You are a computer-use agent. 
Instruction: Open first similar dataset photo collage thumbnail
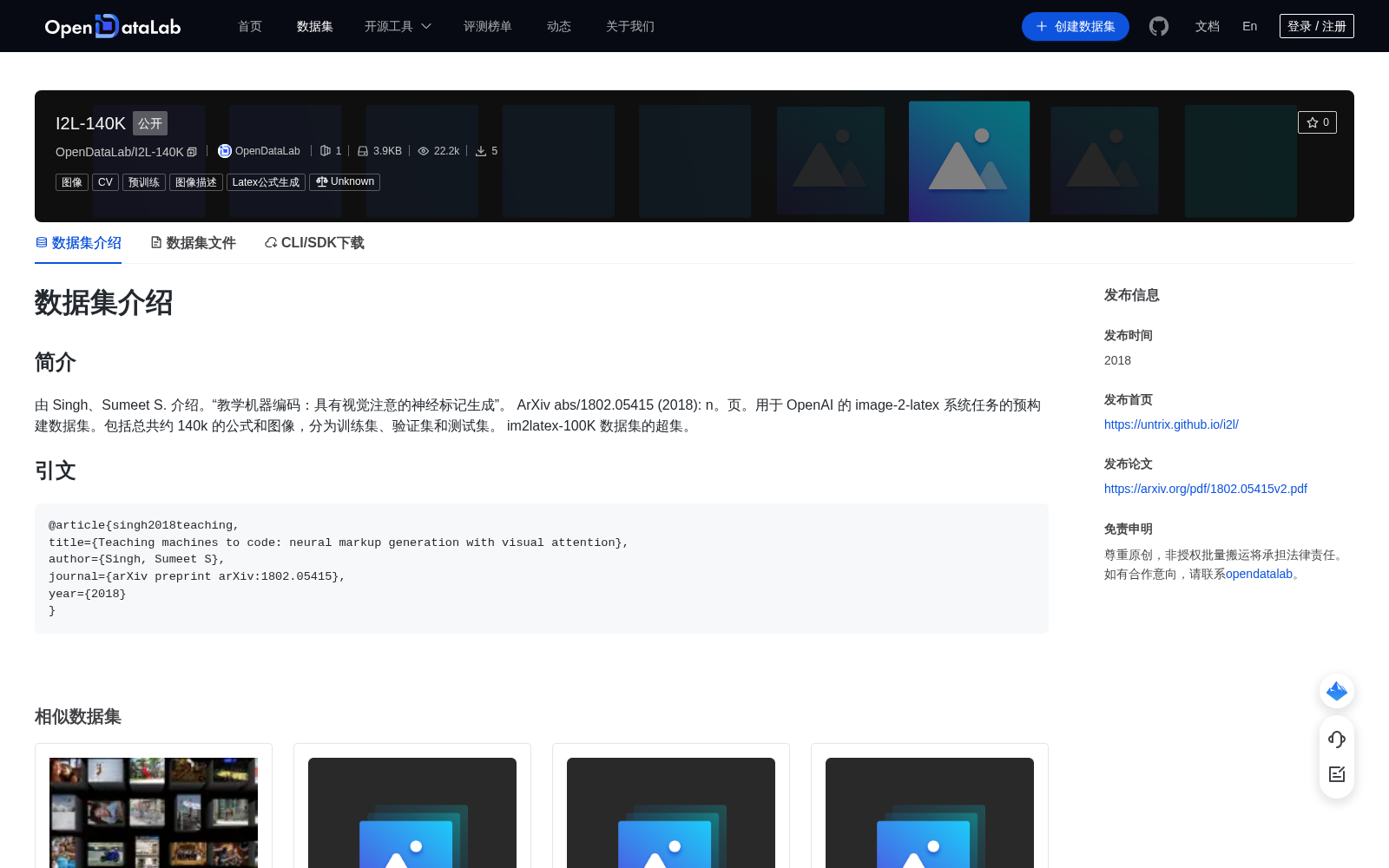[x=154, y=812]
